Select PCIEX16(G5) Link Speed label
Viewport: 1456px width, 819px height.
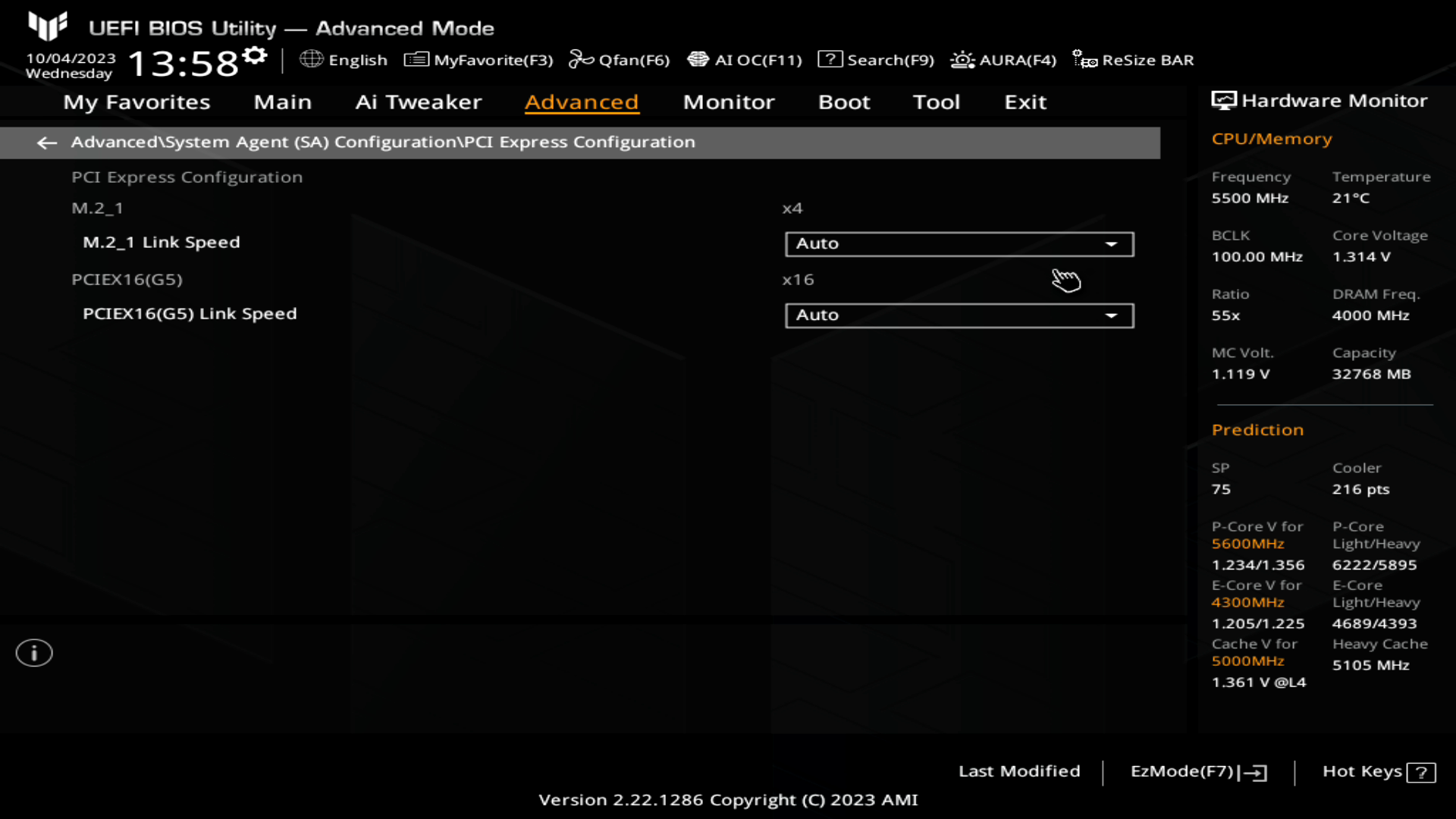click(x=190, y=314)
